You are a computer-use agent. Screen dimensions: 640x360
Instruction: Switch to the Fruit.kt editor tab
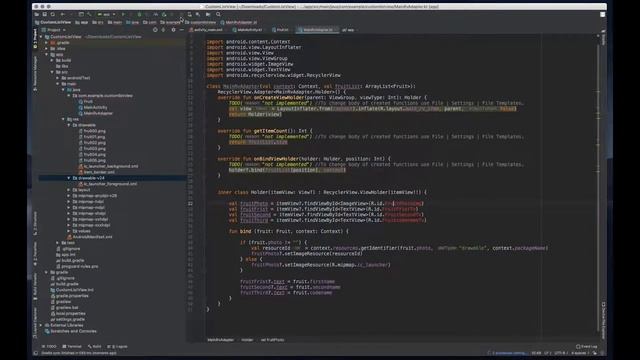pyautogui.click(x=280, y=30)
